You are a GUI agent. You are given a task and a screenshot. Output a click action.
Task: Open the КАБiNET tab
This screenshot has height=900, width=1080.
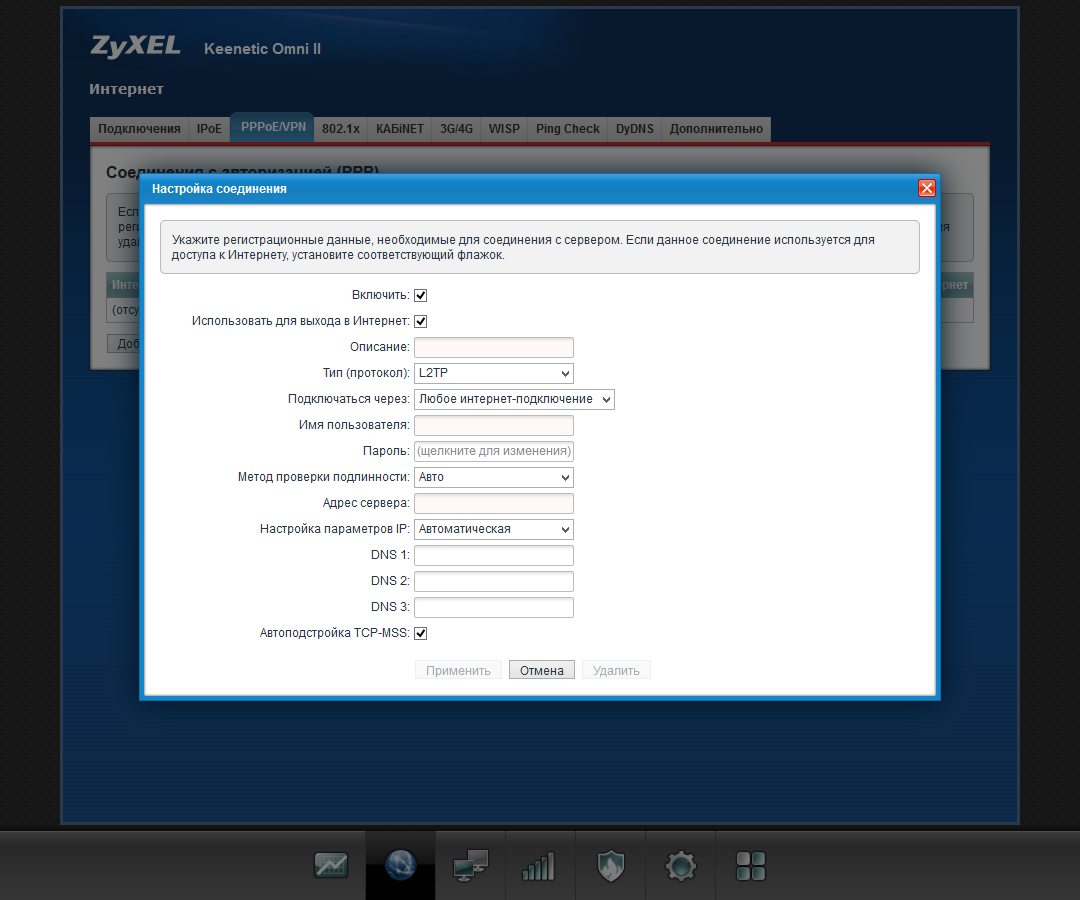click(x=399, y=129)
